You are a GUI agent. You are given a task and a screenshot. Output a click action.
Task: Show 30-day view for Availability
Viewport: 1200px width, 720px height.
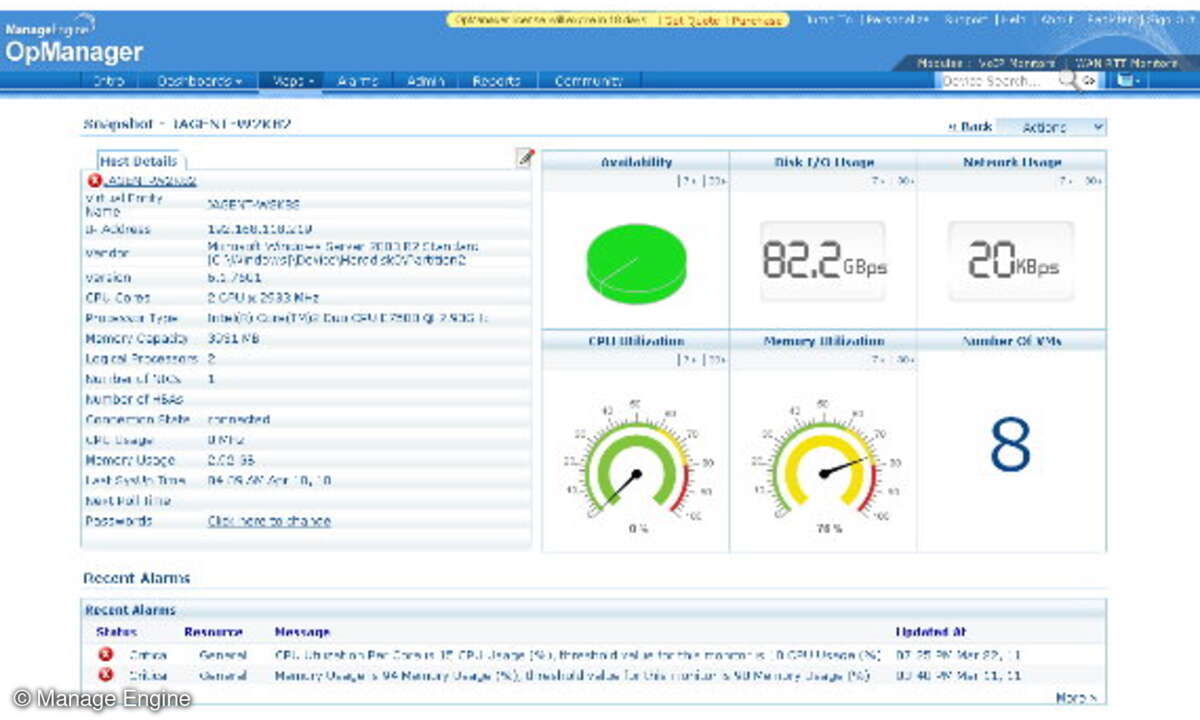point(716,181)
